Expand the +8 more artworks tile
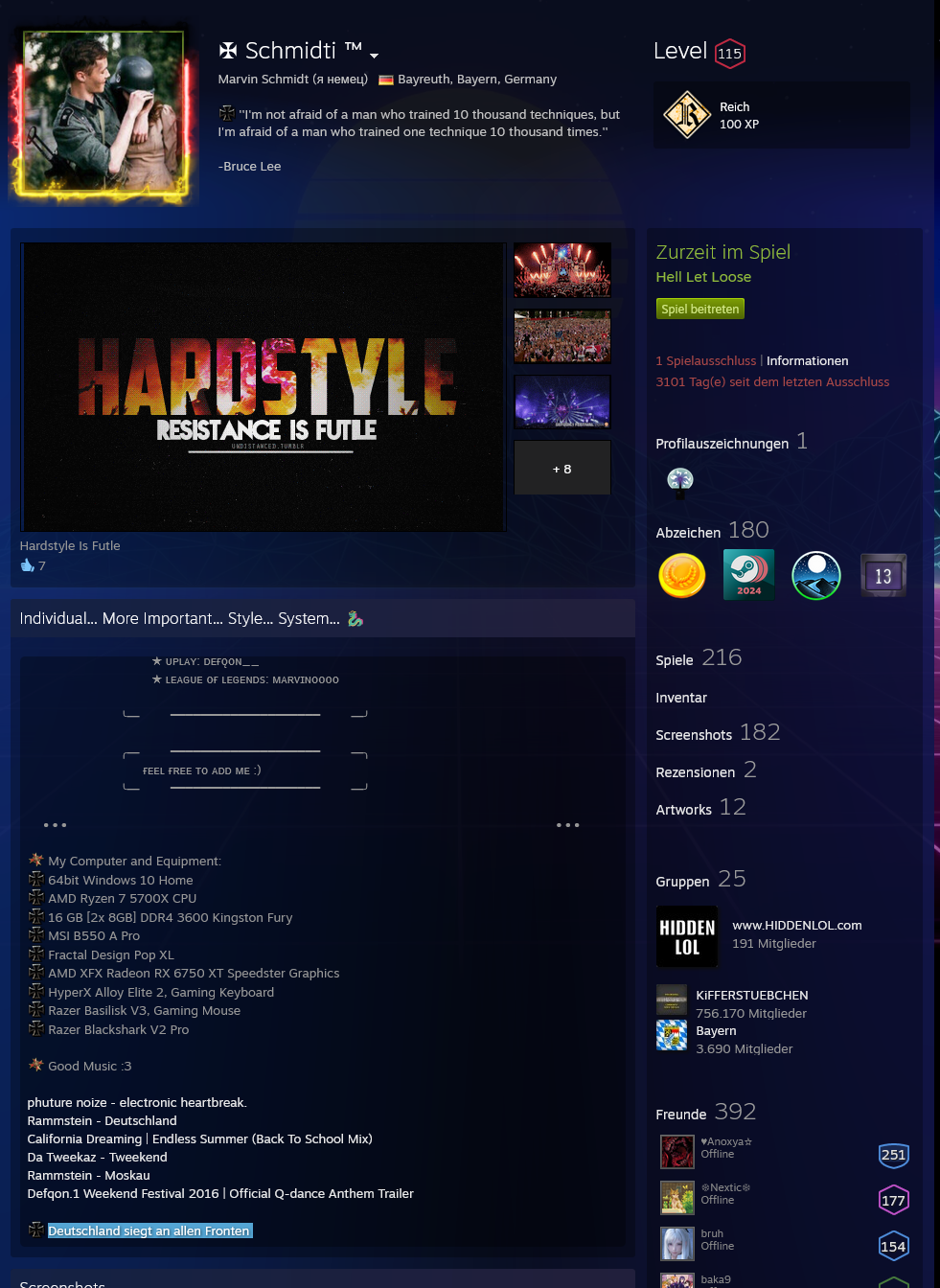Image resolution: width=940 pixels, height=1288 pixels. point(562,469)
